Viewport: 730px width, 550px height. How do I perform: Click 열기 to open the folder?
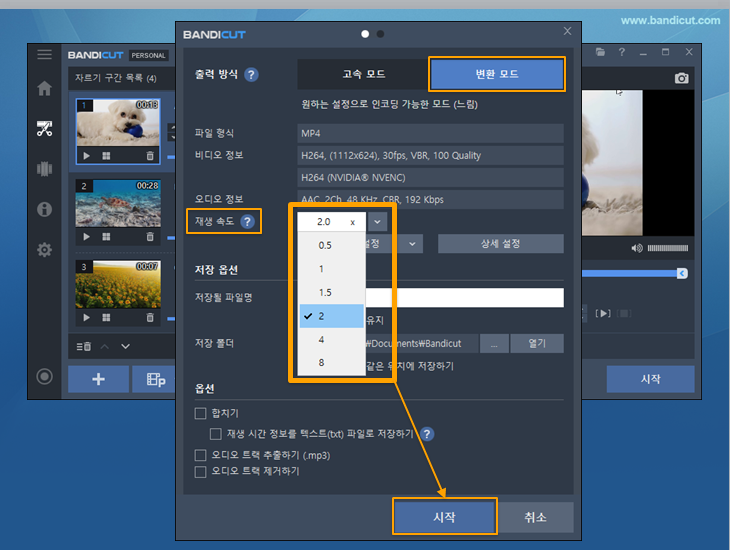(x=537, y=344)
